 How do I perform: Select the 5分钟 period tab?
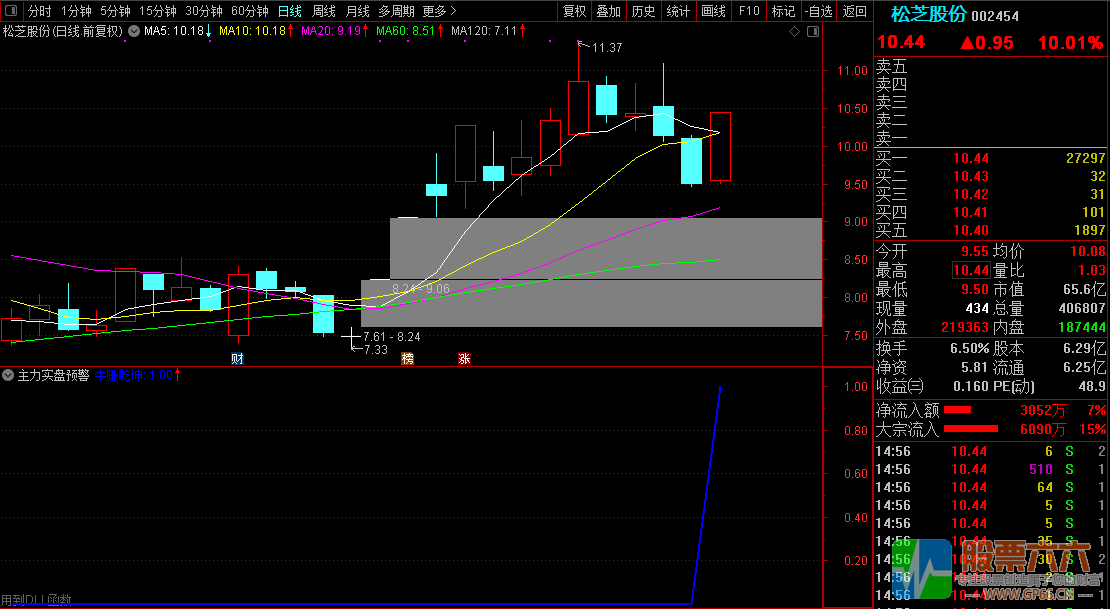click(x=115, y=11)
